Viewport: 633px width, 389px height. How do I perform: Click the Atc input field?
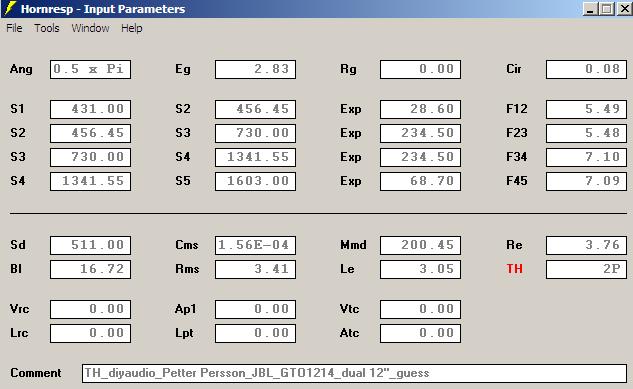[x=420, y=333]
